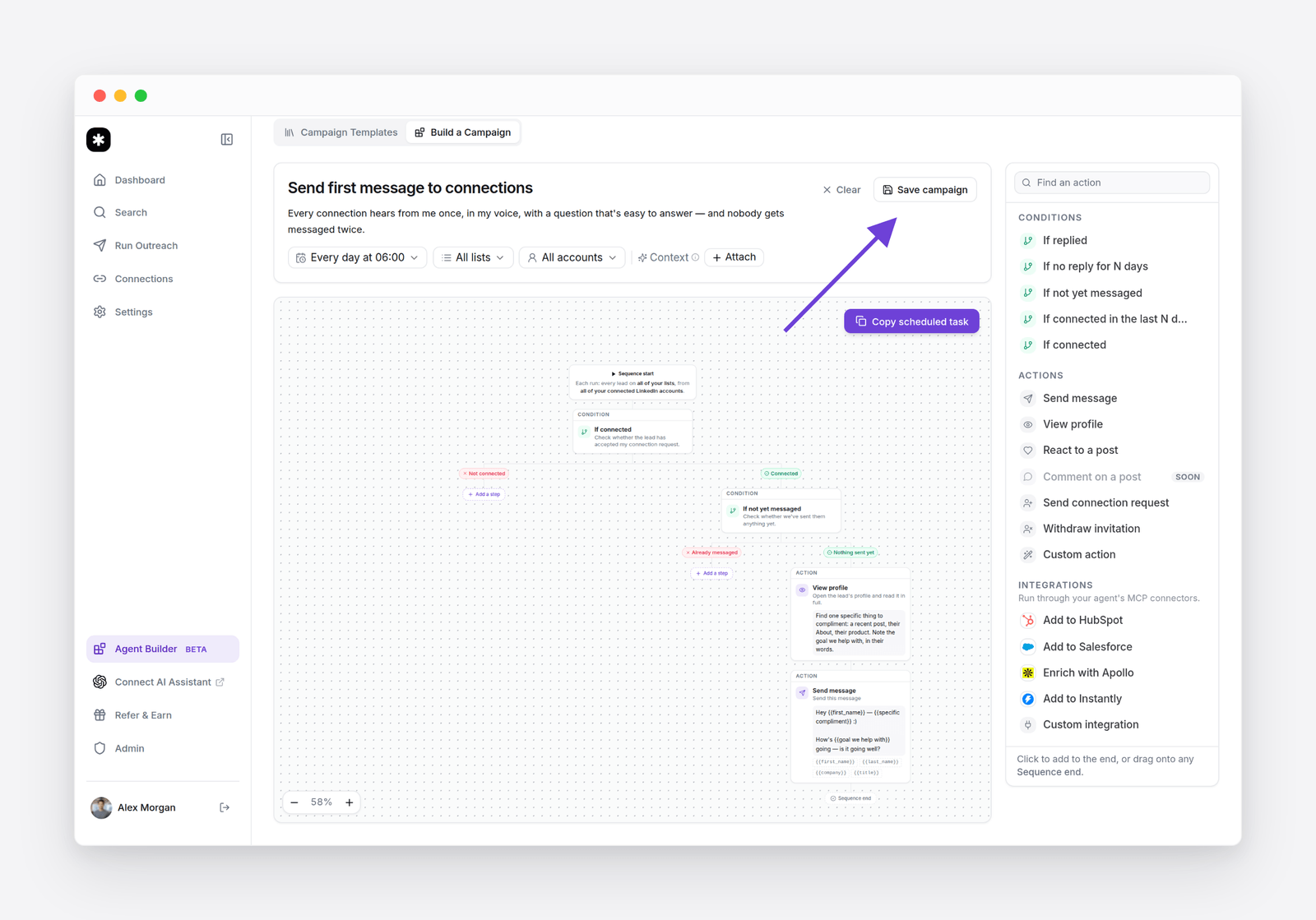The height and width of the screenshot is (920, 1316).
Task: Select the Build a Campaign tab
Action: (x=463, y=132)
